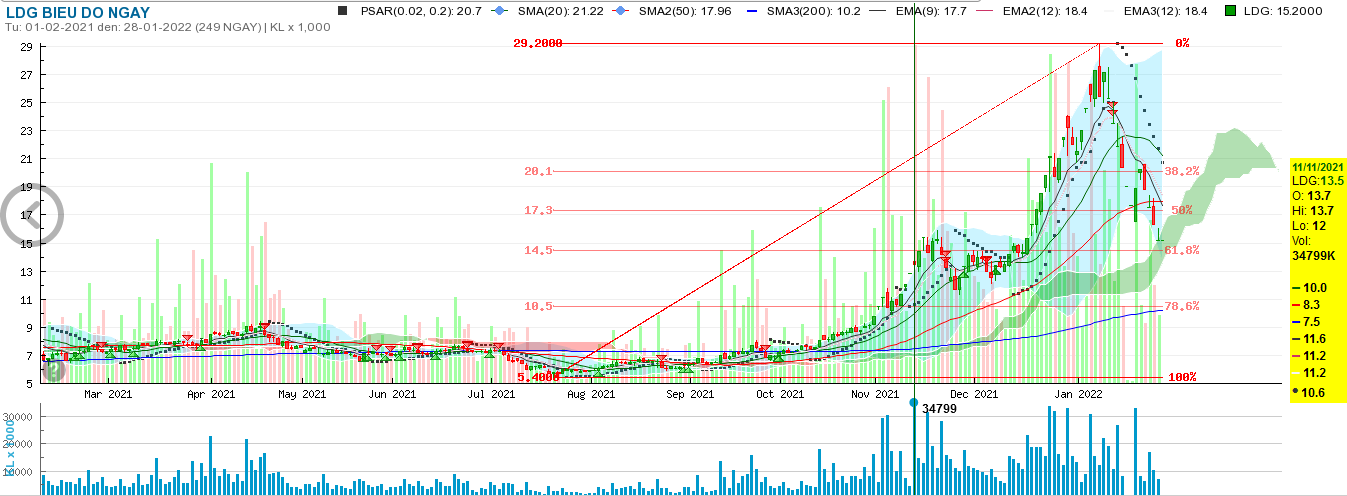Open the green question mark help icon
1347x496 pixels.
(x=54, y=369)
